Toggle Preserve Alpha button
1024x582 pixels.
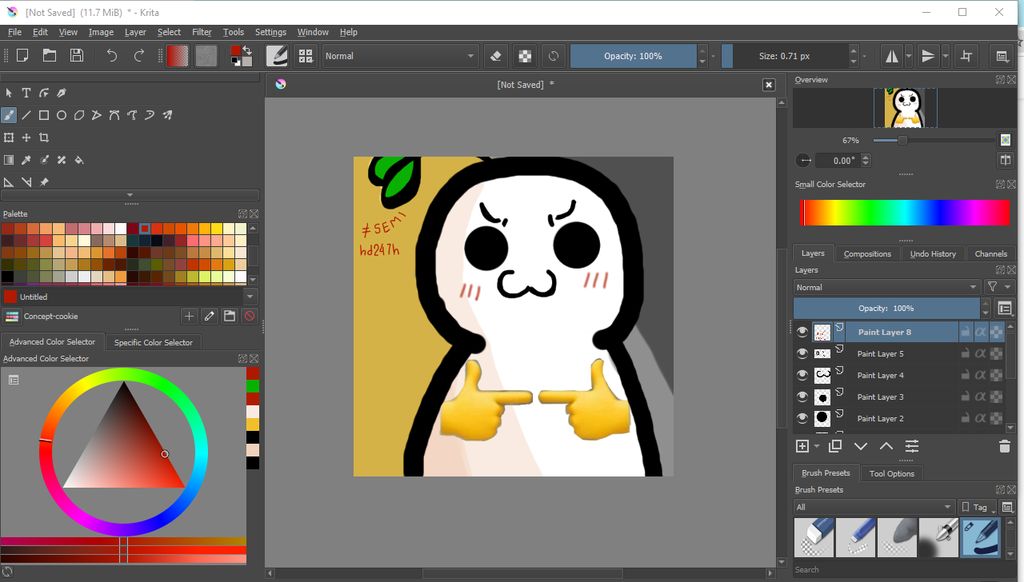525,56
